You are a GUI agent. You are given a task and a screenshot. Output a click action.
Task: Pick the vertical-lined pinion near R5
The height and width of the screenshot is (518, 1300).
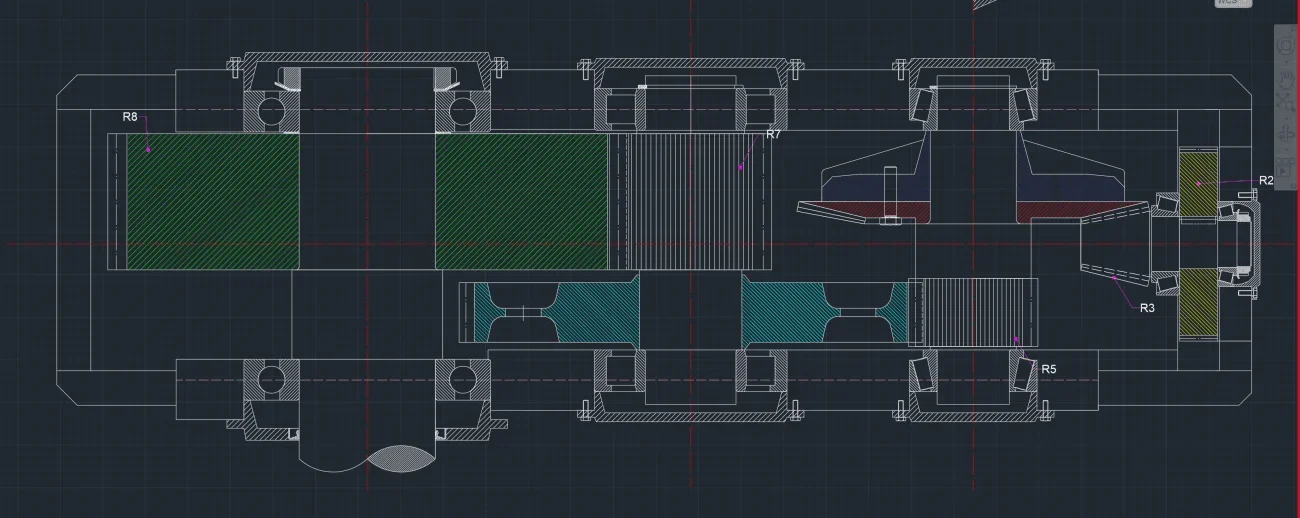(x=978, y=312)
